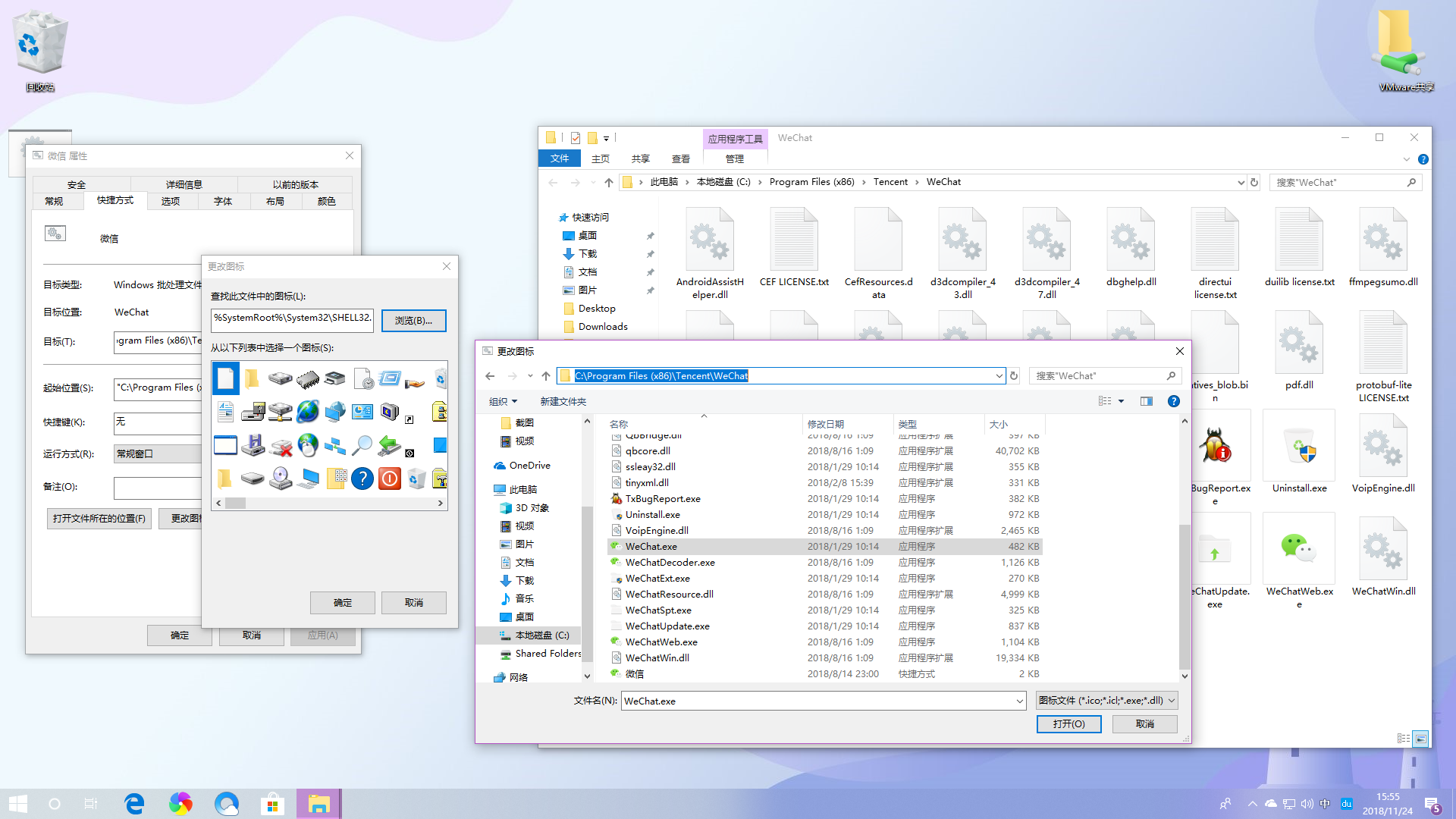The image size is (1456, 819).
Task: Click the 打开(O) button in the Open dialog
Action: click(x=1068, y=724)
